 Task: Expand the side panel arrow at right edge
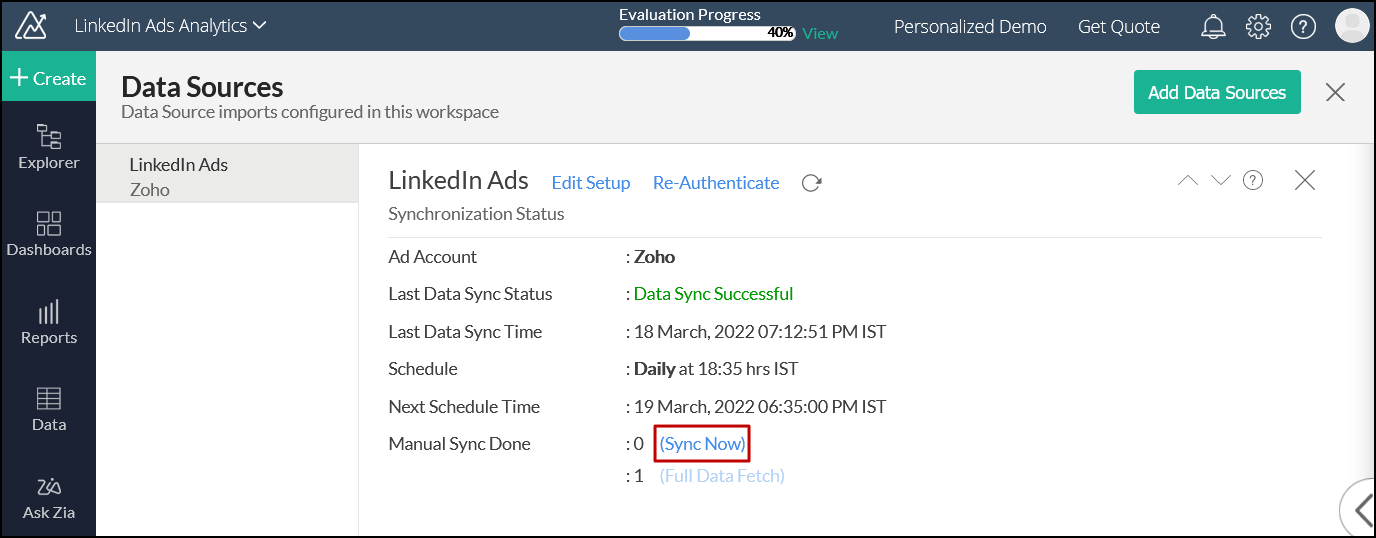pos(1360,510)
